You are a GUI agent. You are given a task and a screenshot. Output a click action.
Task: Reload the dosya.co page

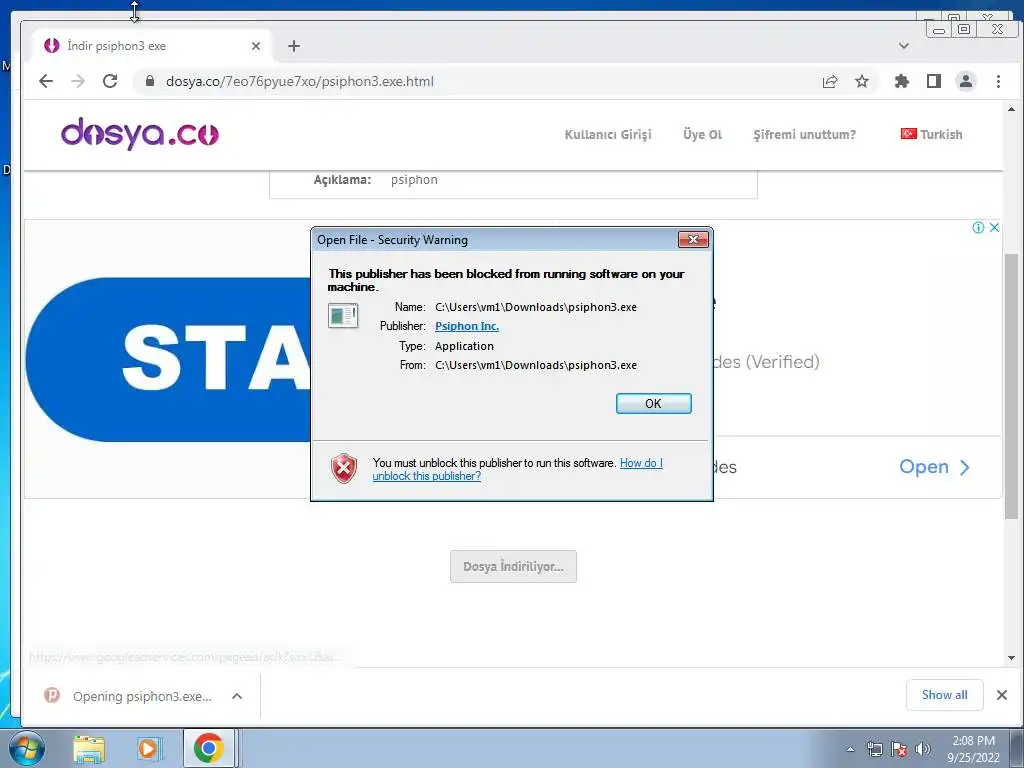point(110,81)
